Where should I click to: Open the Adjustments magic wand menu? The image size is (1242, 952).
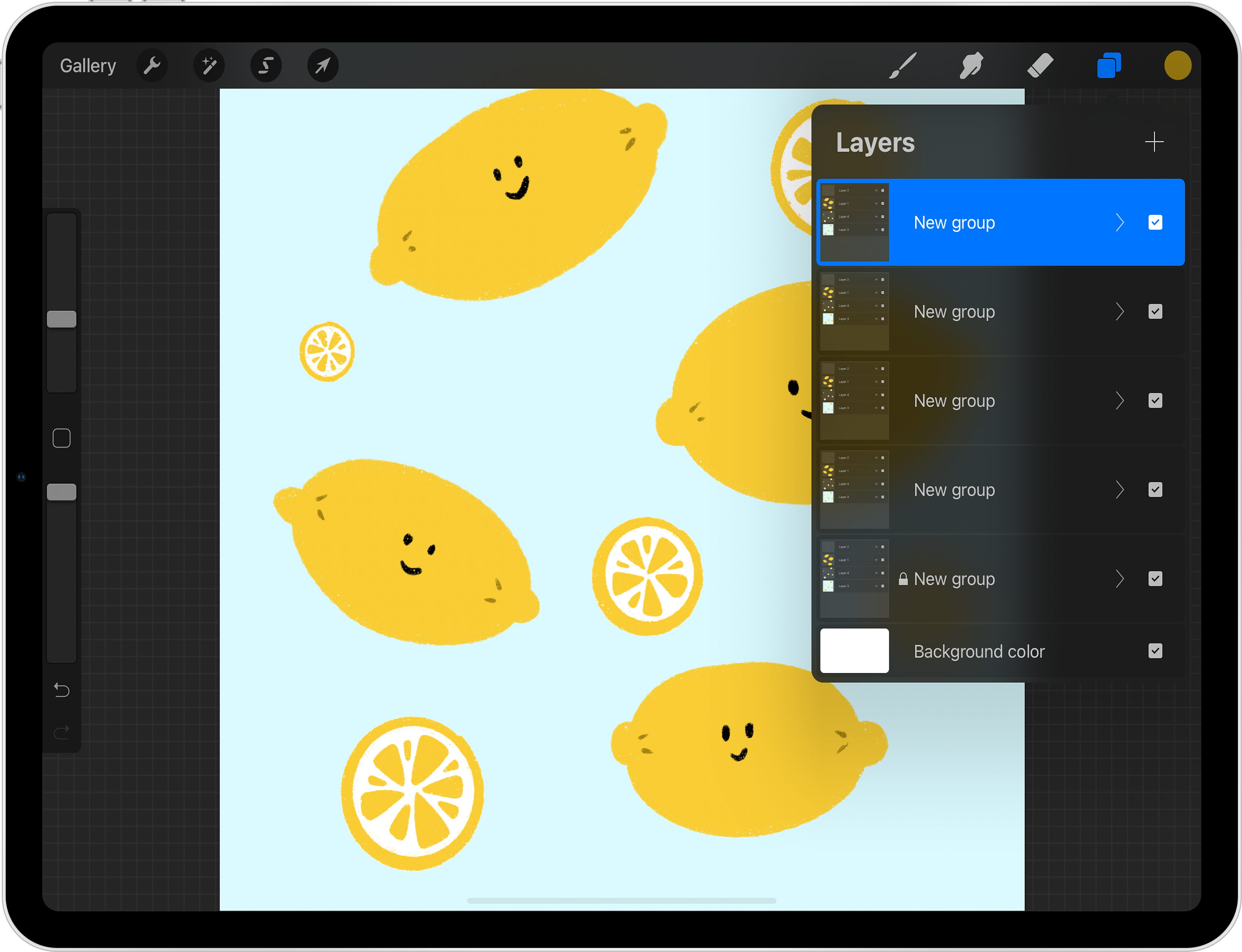coord(209,66)
